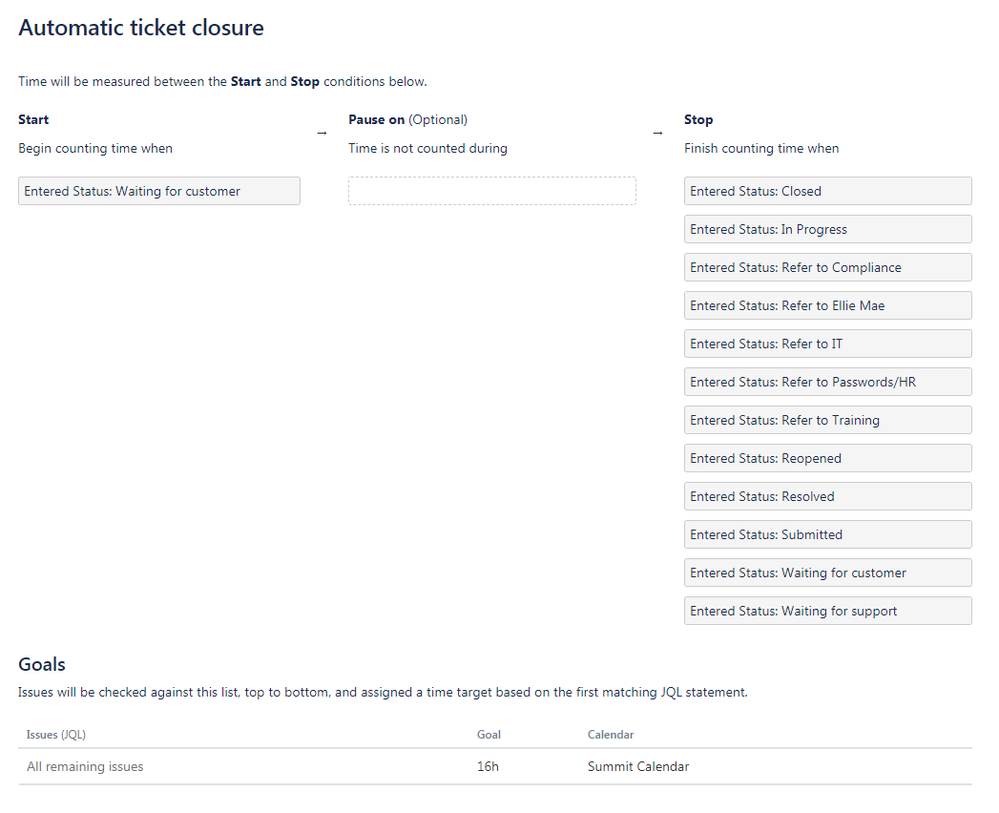The image size is (999, 813).
Task: Click the All remaining issues goal row
Action: [85, 767]
